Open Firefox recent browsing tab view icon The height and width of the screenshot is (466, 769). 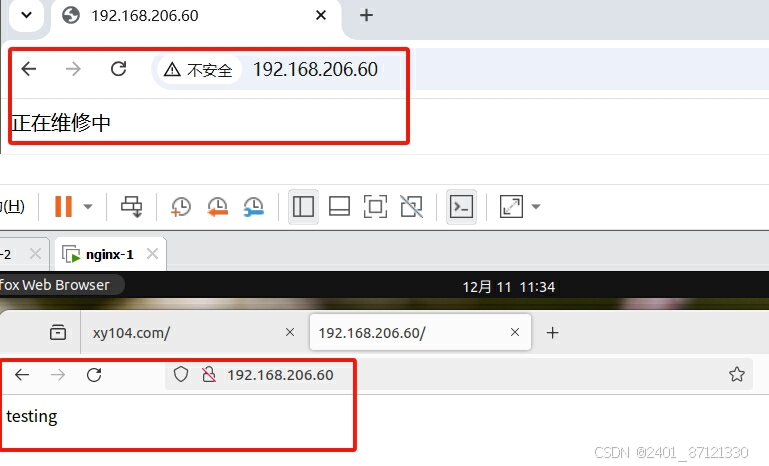point(58,332)
